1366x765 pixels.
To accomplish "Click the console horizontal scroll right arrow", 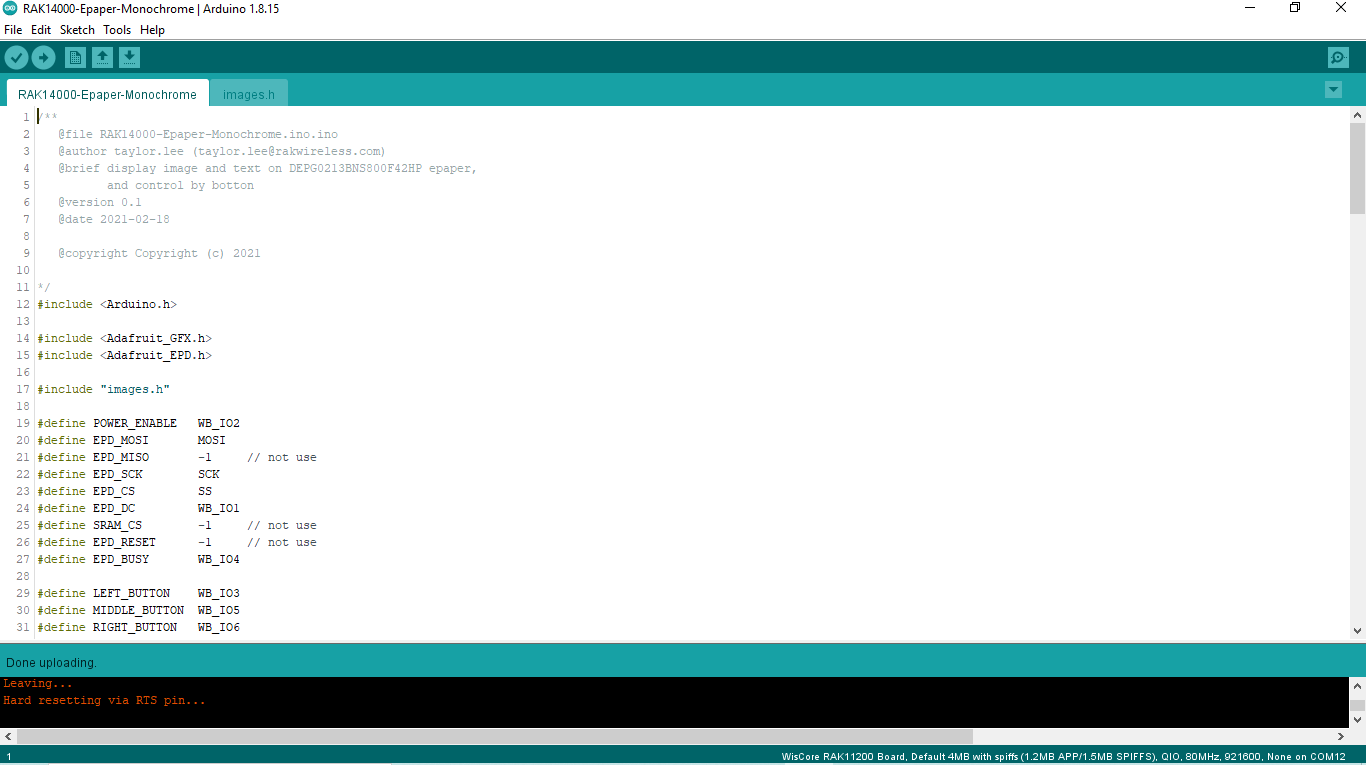I will click(x=1341, y=736).
